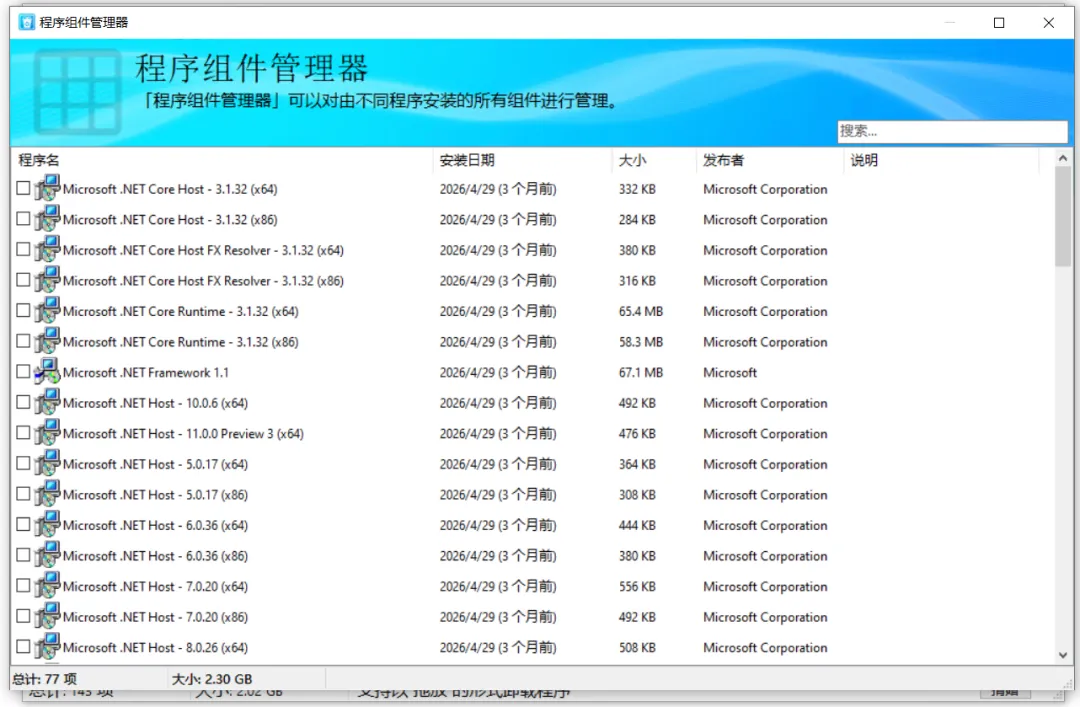Check .NET Core Runtime 3.1.32 (x64) box
Image resolution: width=1080 pixels, height=707 pixels.
(x=23, y=310)
